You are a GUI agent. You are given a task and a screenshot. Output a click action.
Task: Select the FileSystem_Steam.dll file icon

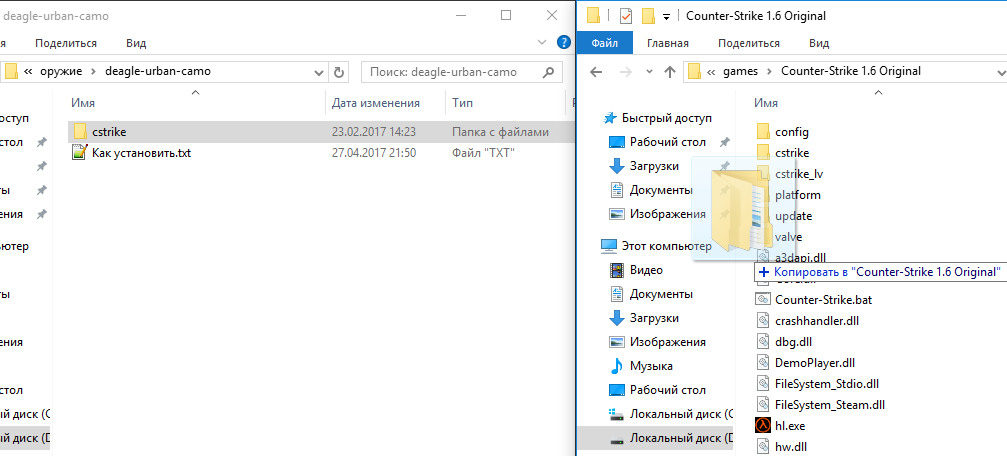pyautogui.click(x=764, y=405)
